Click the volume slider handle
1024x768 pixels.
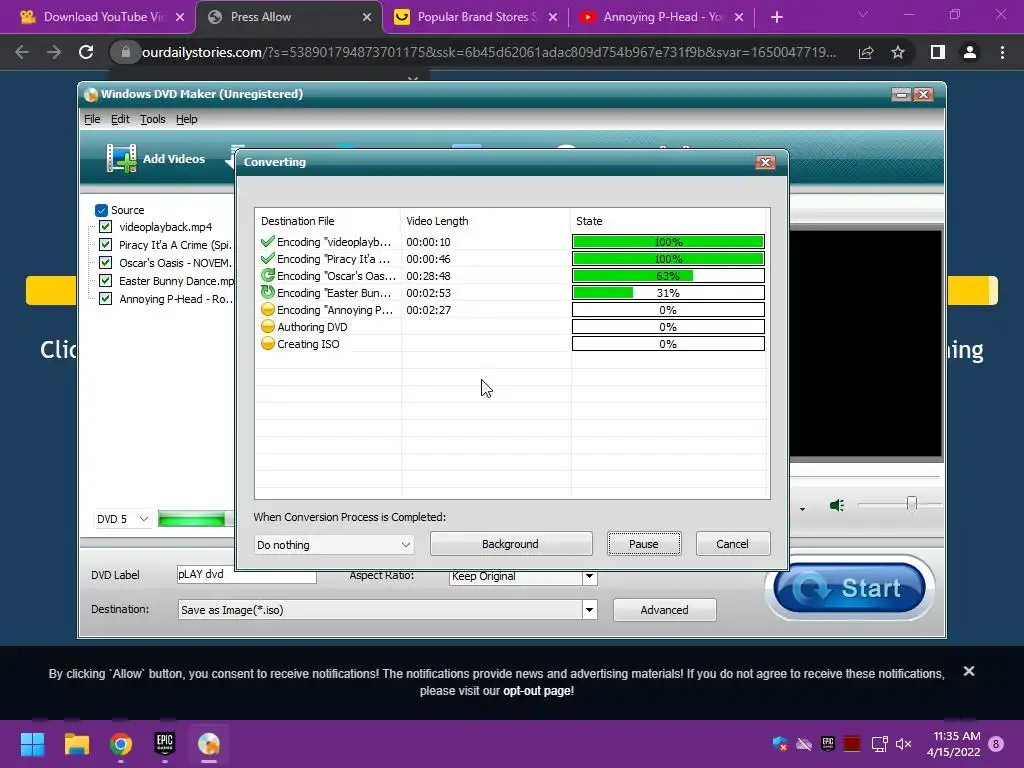click(912, 504)
